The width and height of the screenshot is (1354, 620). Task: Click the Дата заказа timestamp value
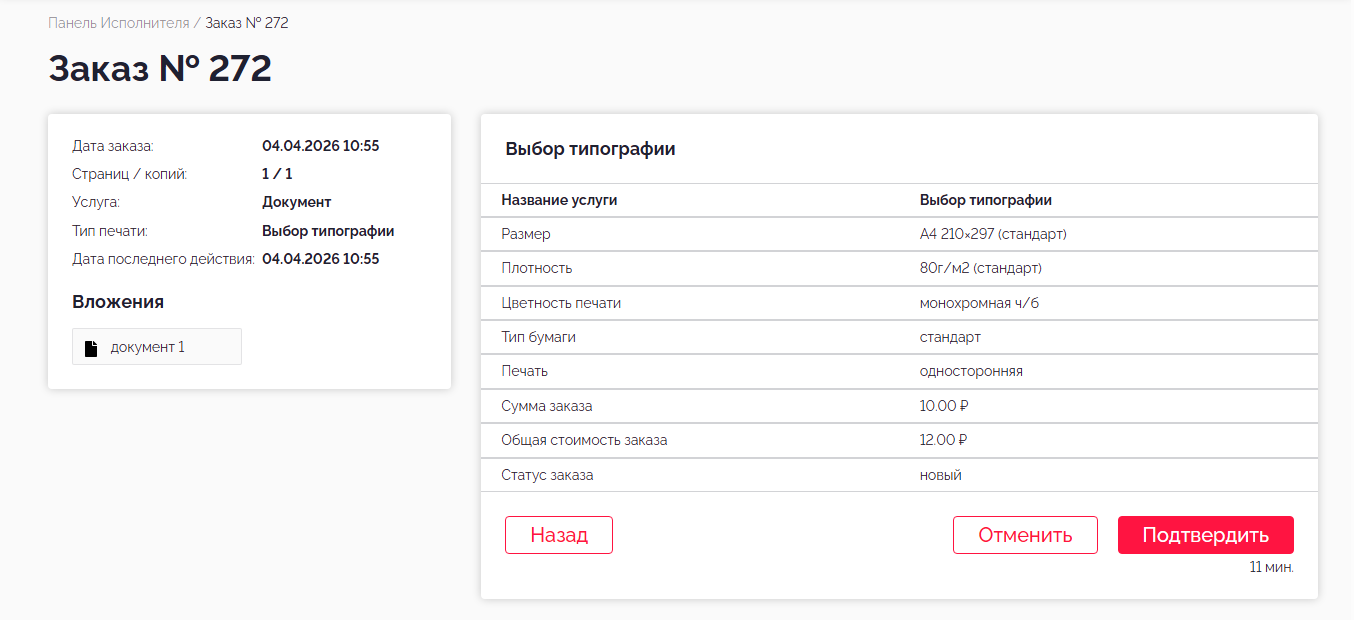(320, 146)
